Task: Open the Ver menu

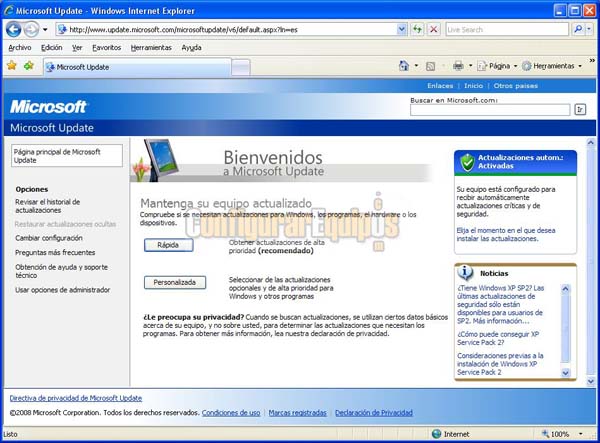Action: (x=77, y=48)
